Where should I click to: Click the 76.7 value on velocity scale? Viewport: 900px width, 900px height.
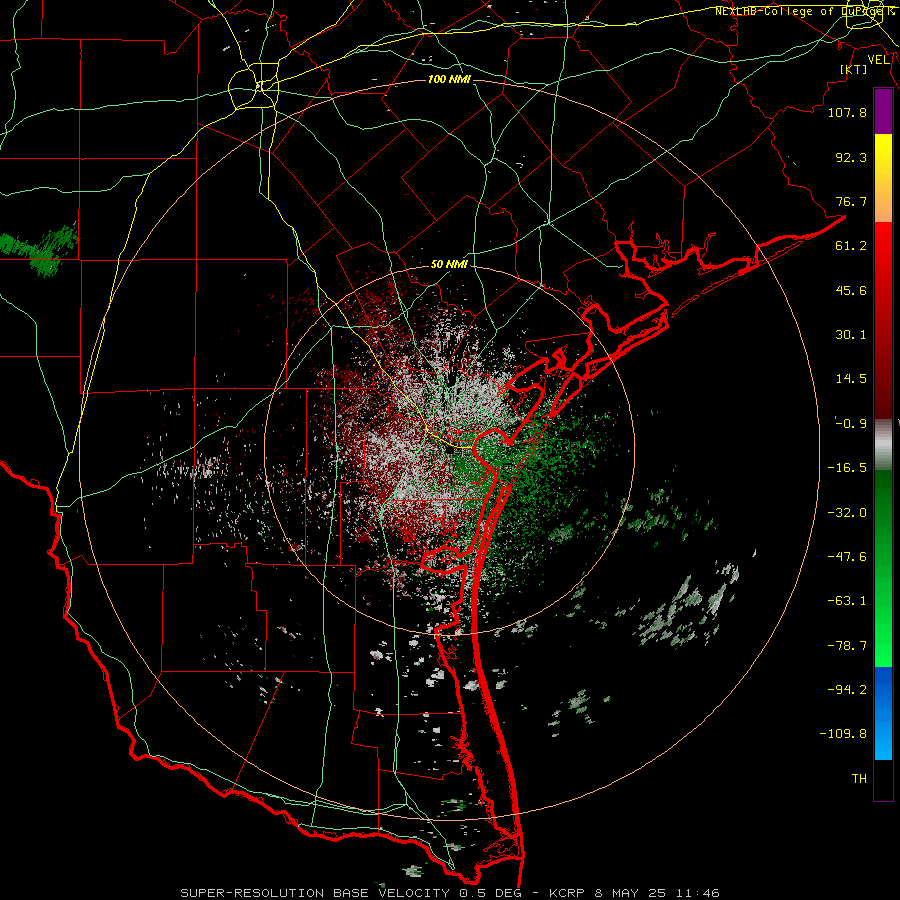coord(851,201)
